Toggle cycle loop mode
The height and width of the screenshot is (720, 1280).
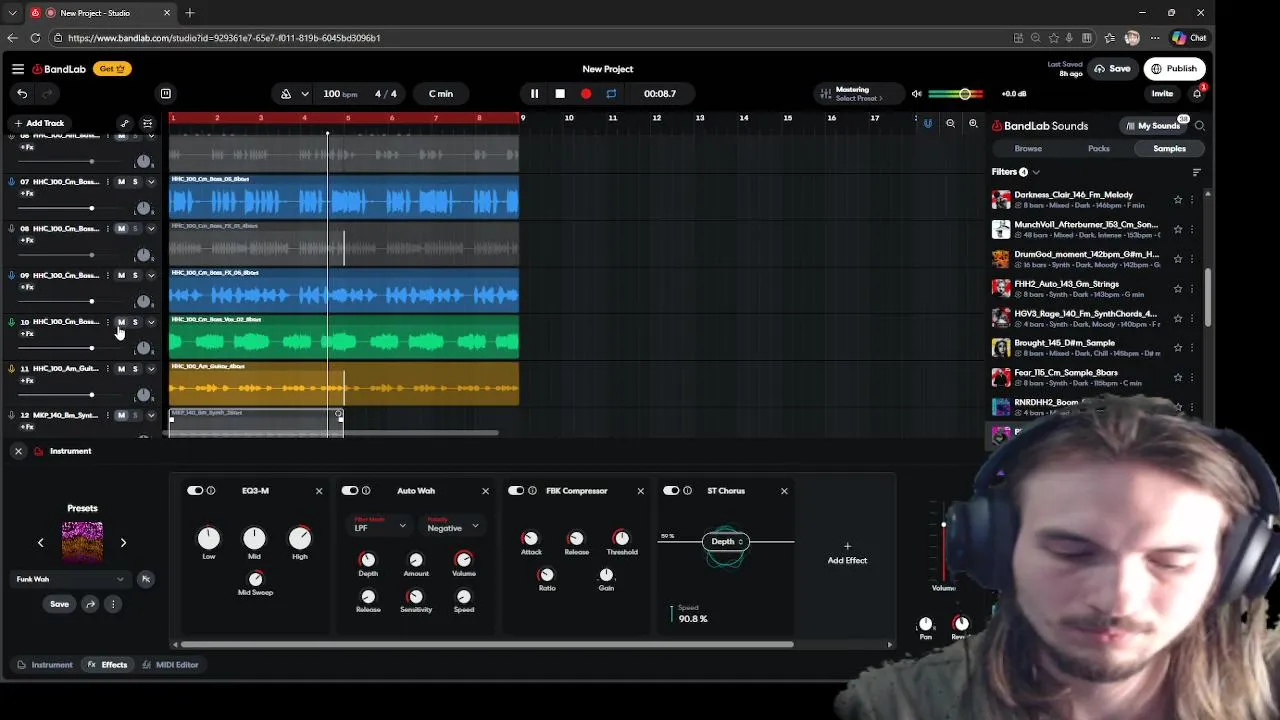pos(611,94)
